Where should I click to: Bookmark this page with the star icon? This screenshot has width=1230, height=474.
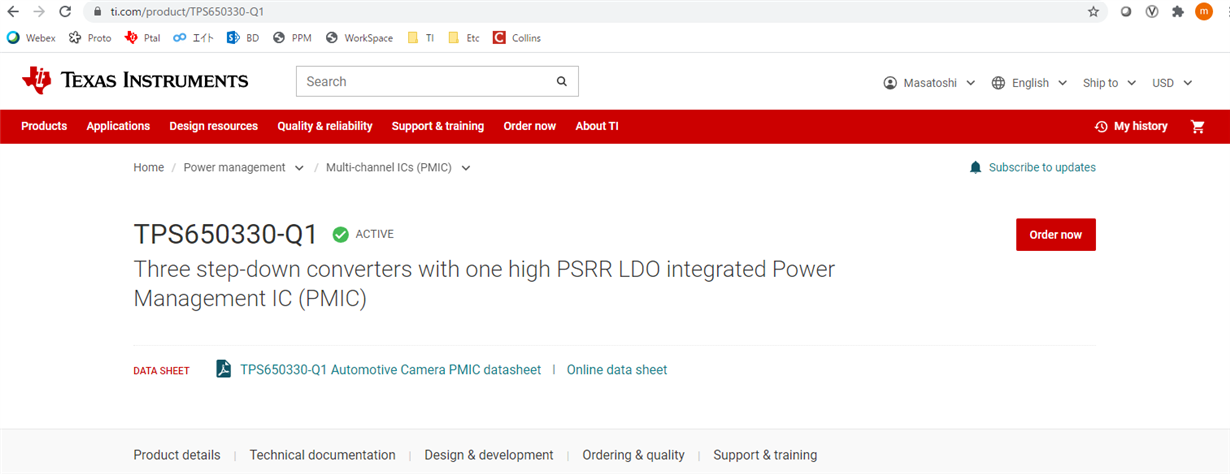tap(1093, 12)
